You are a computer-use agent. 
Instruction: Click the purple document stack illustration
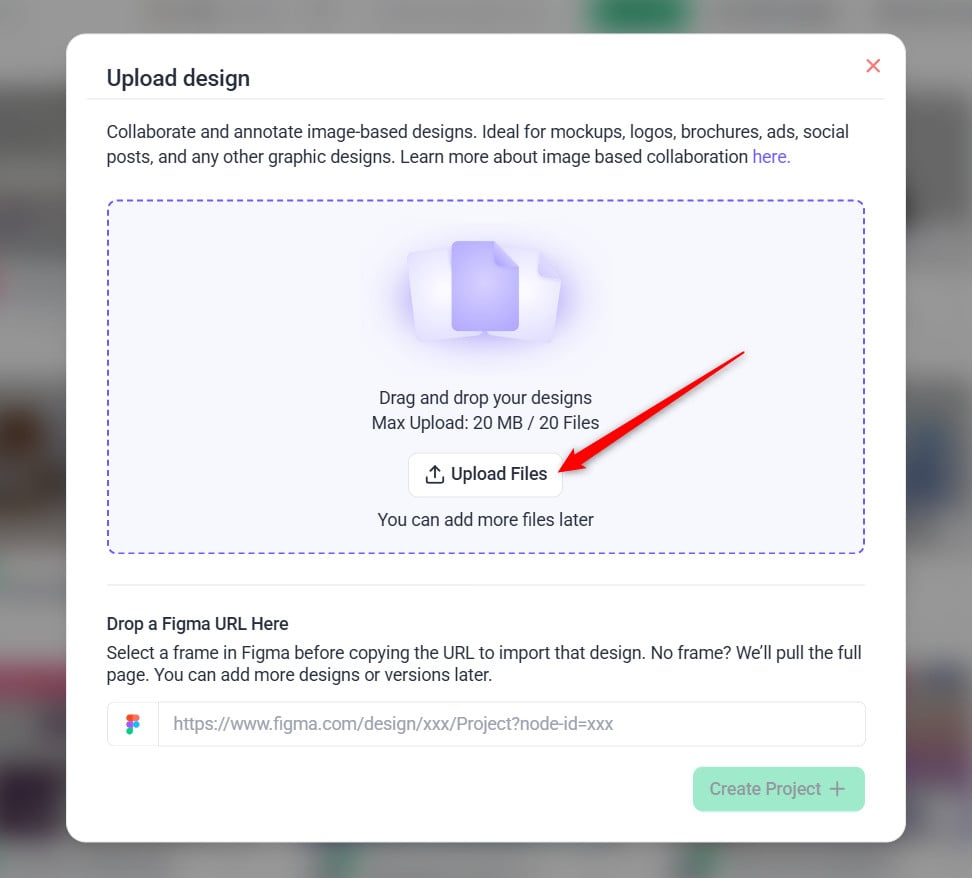click(x=485, y=288)
